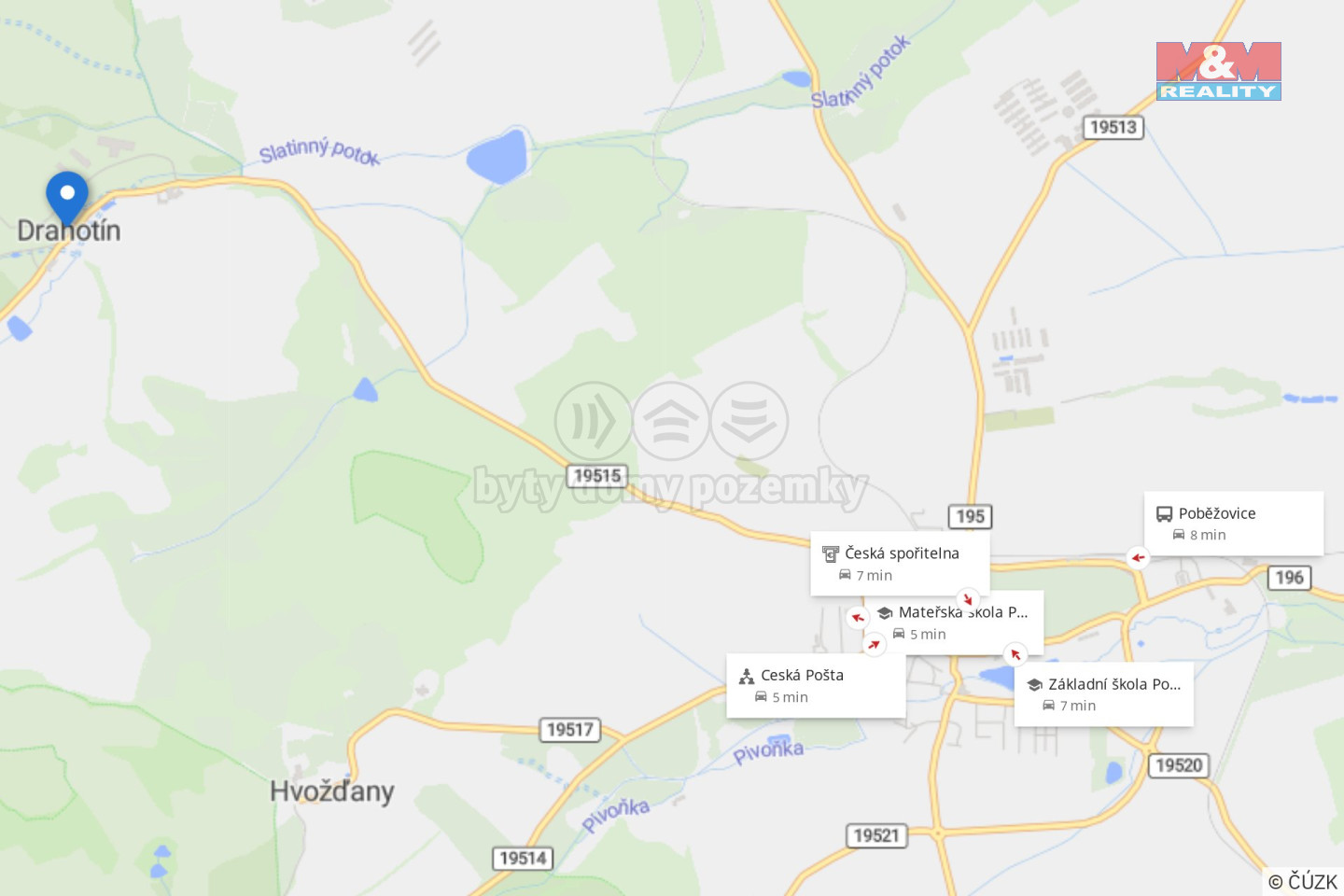Click the blue location pin at Drahotín
1344x896 pixels.
tap(67, 197)
